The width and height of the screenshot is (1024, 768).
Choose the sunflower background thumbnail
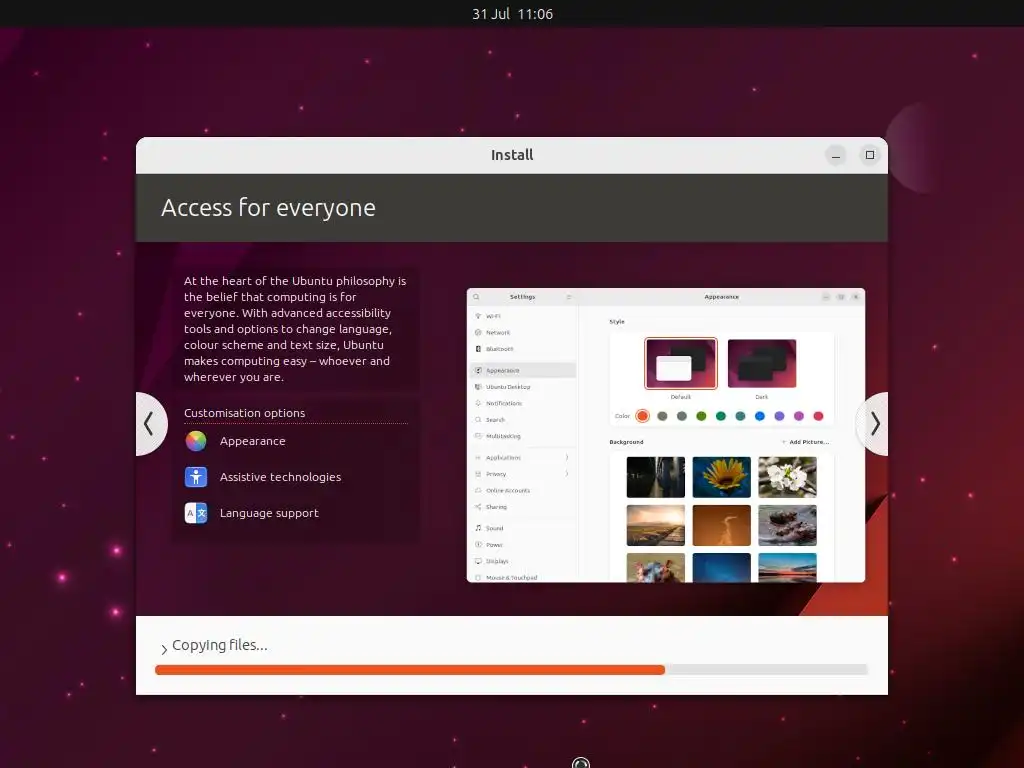722,477
